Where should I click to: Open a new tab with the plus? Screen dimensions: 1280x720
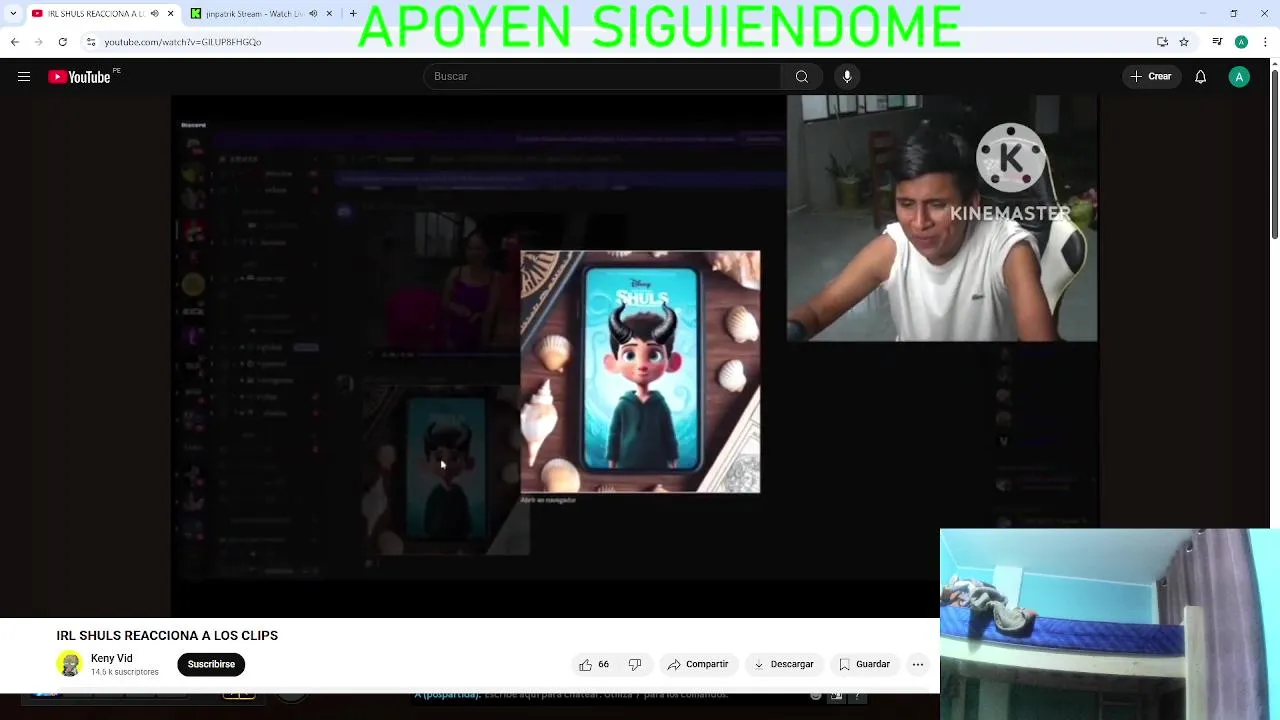tap(353, 14)
